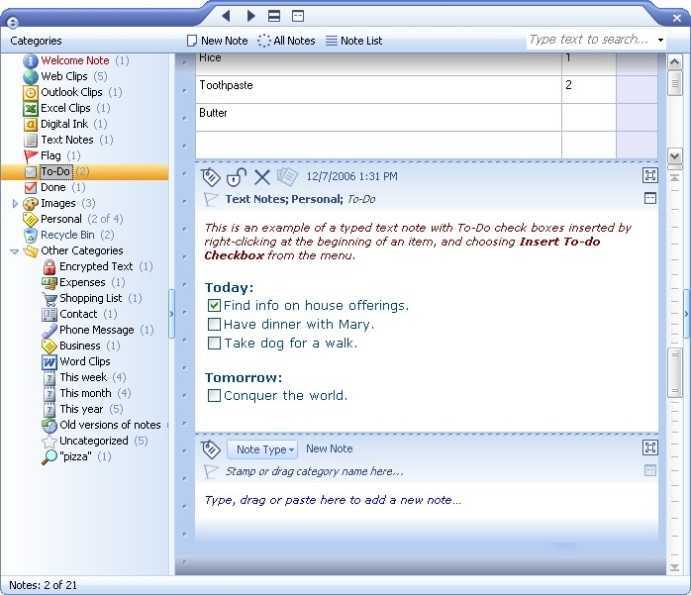Click the Stamp or drag category field
This screenshot has height=595, width=691.
314,472
